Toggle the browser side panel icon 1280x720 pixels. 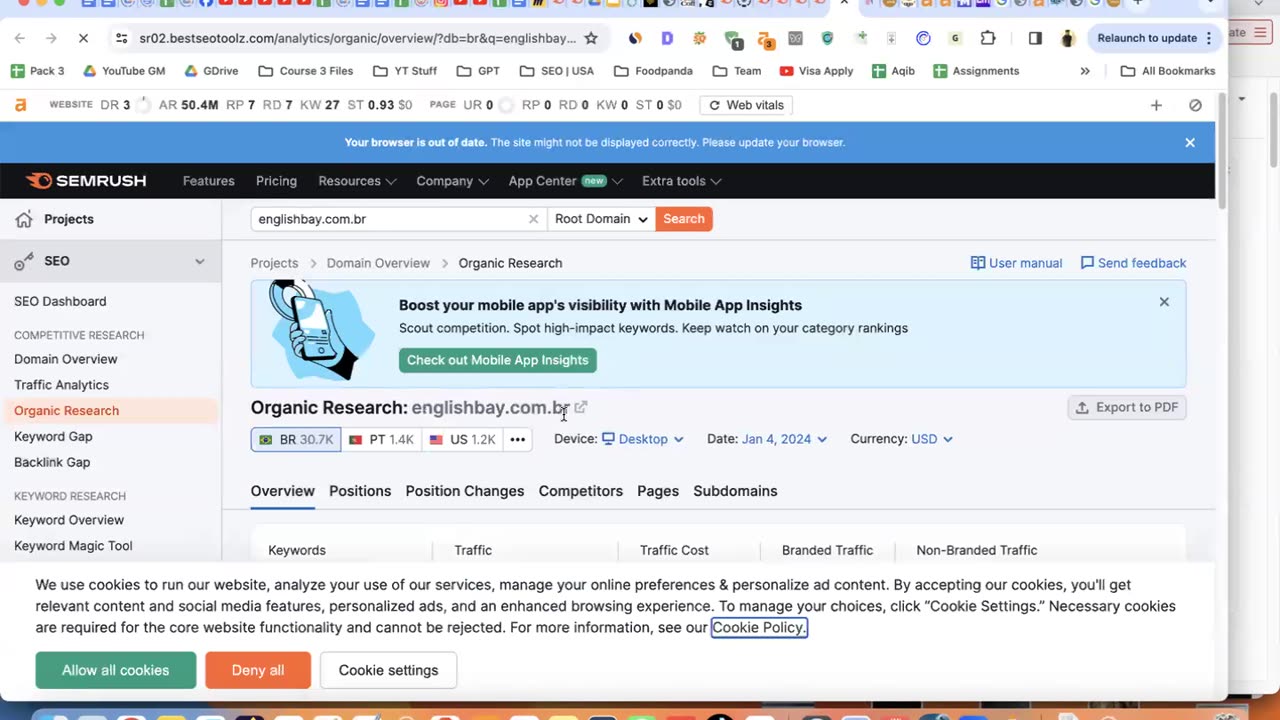tap(1035, 38)
